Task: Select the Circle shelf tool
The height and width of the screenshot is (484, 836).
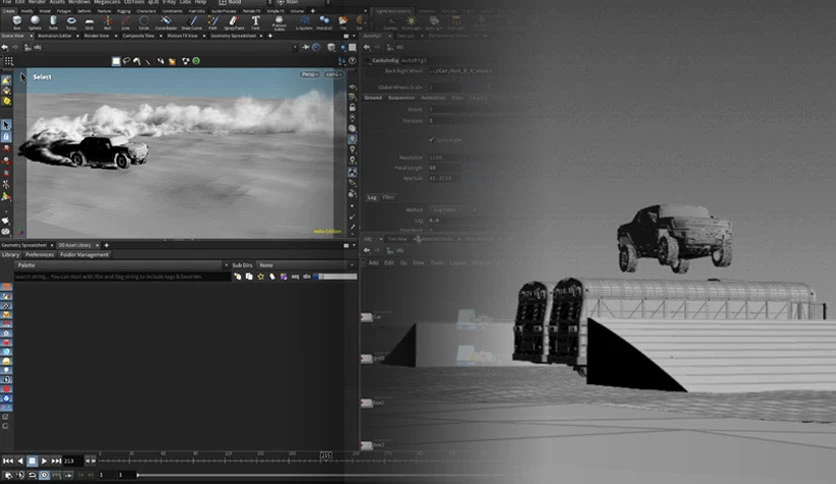Action: click(144, 21)
